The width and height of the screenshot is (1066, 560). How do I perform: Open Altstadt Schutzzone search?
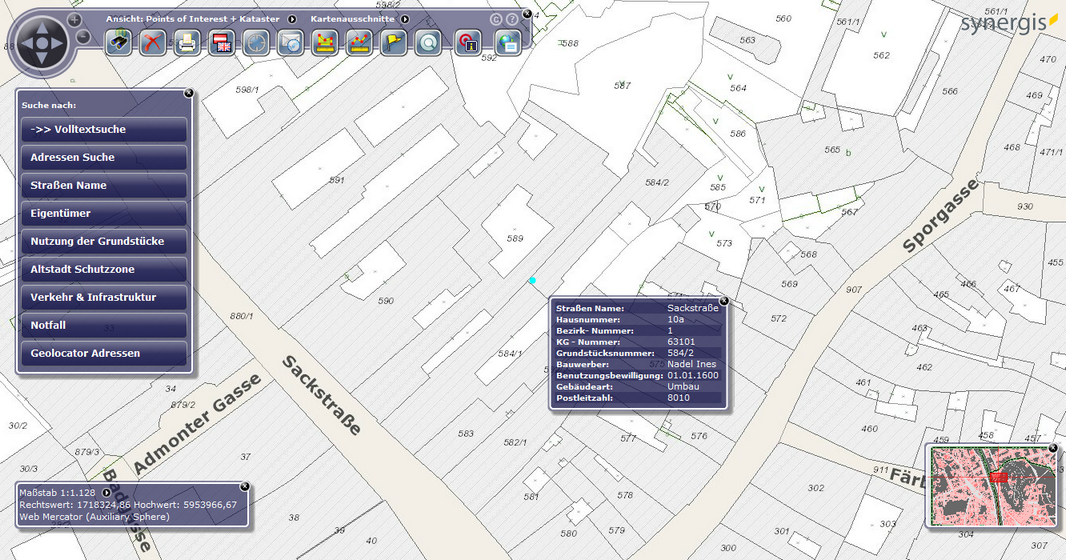pos(103,270)
